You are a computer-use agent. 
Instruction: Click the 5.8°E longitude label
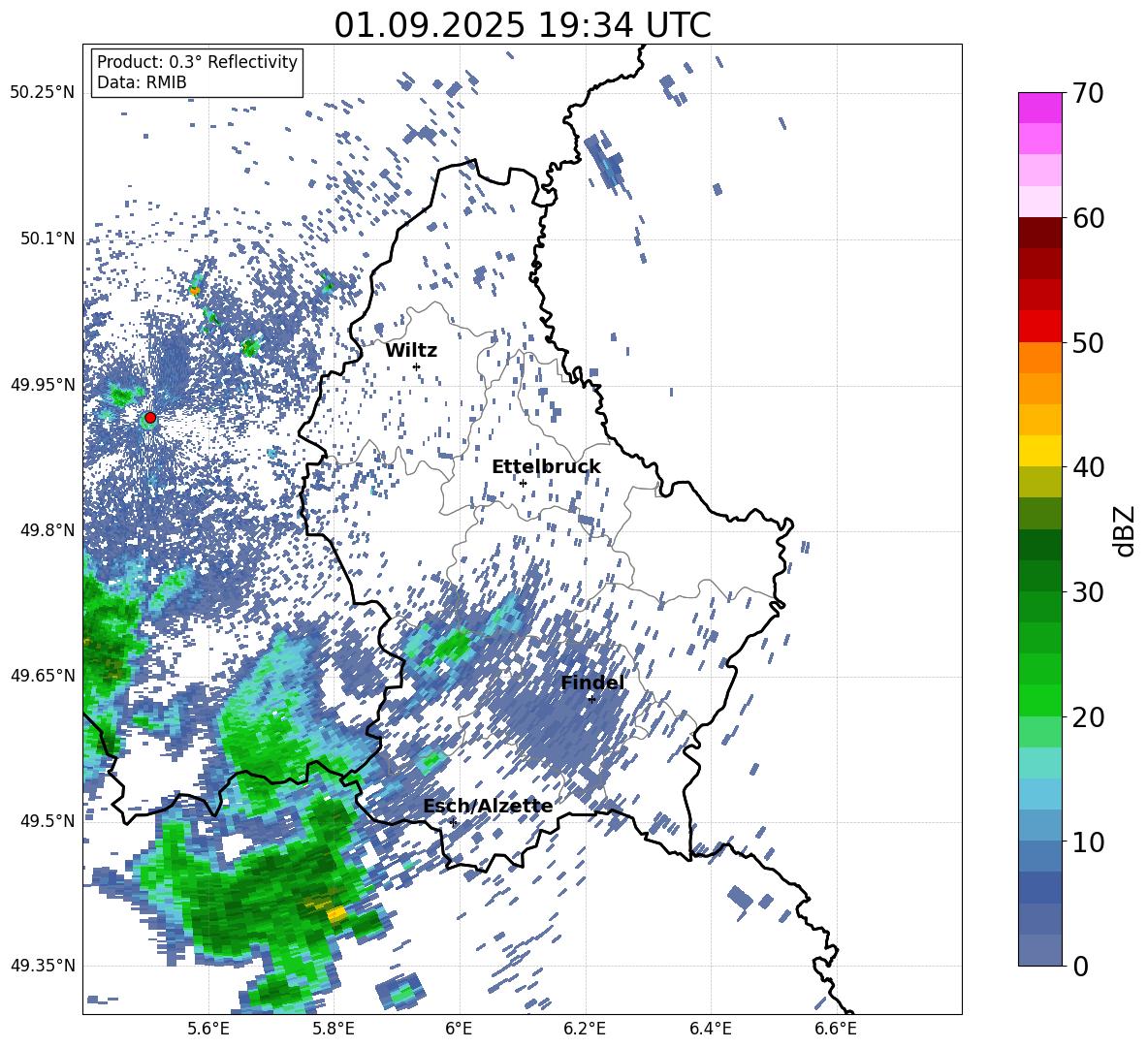(x=334, y=1029)
